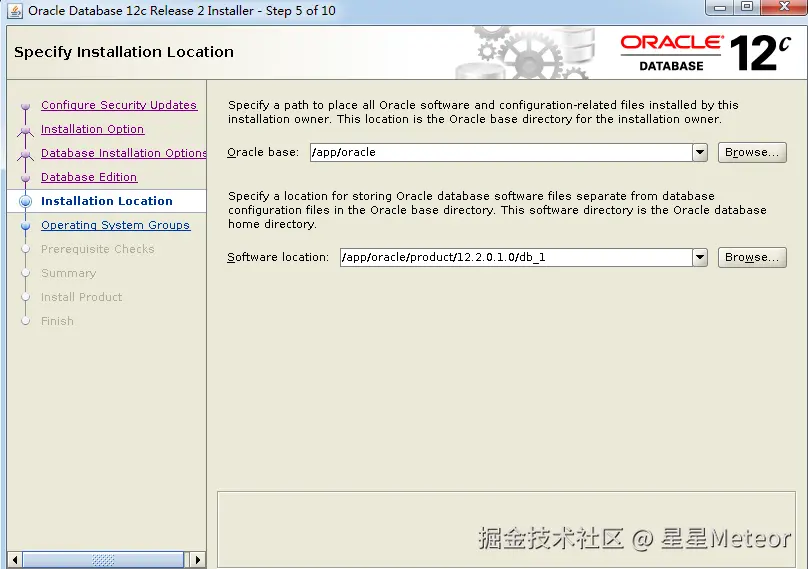Image resolution: width=808 pixels, height=569 pixels.
Task: Browse for the Software location directory
Action: click(752, 257)
